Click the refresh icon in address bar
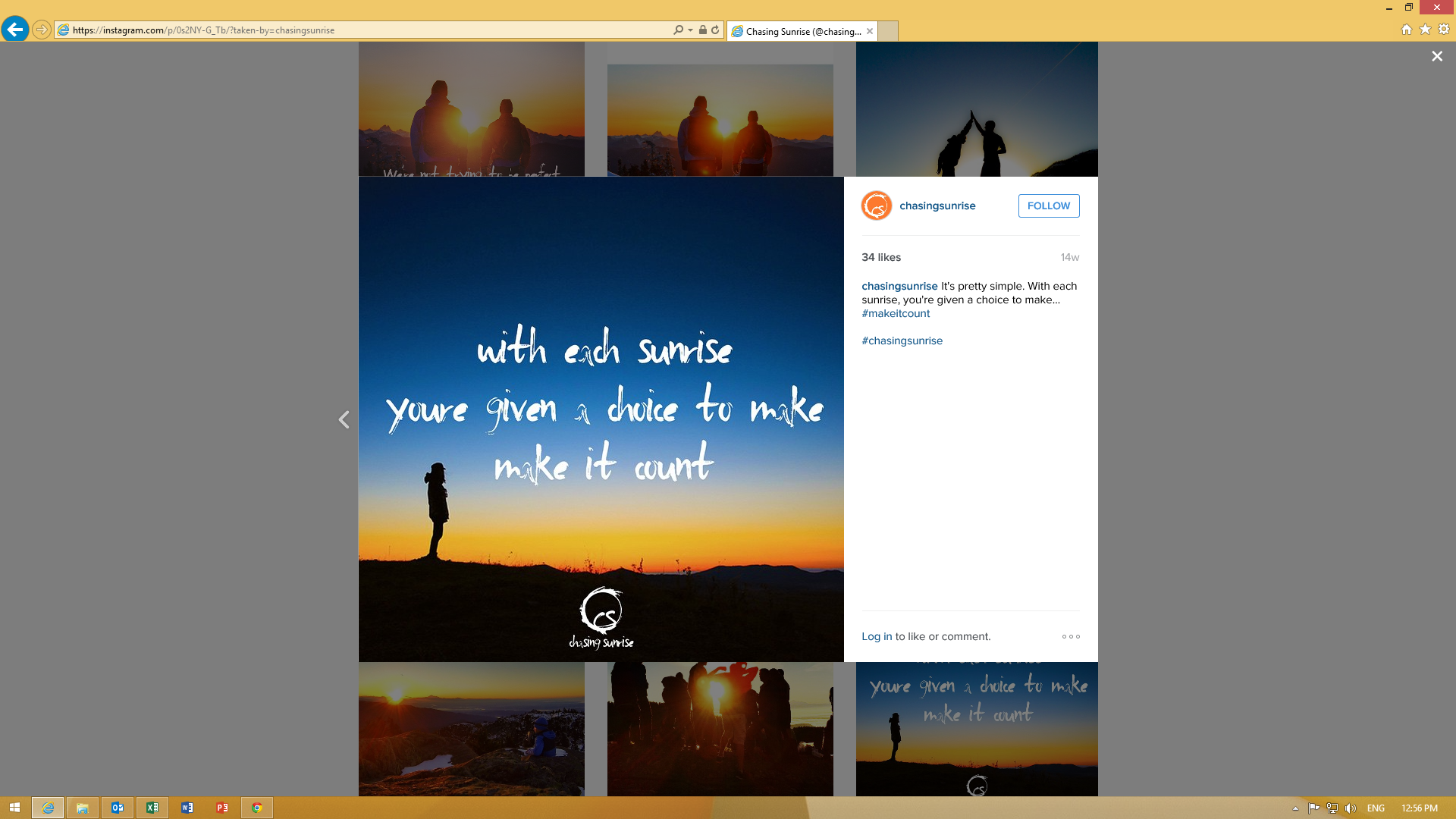 coord(715,30)
